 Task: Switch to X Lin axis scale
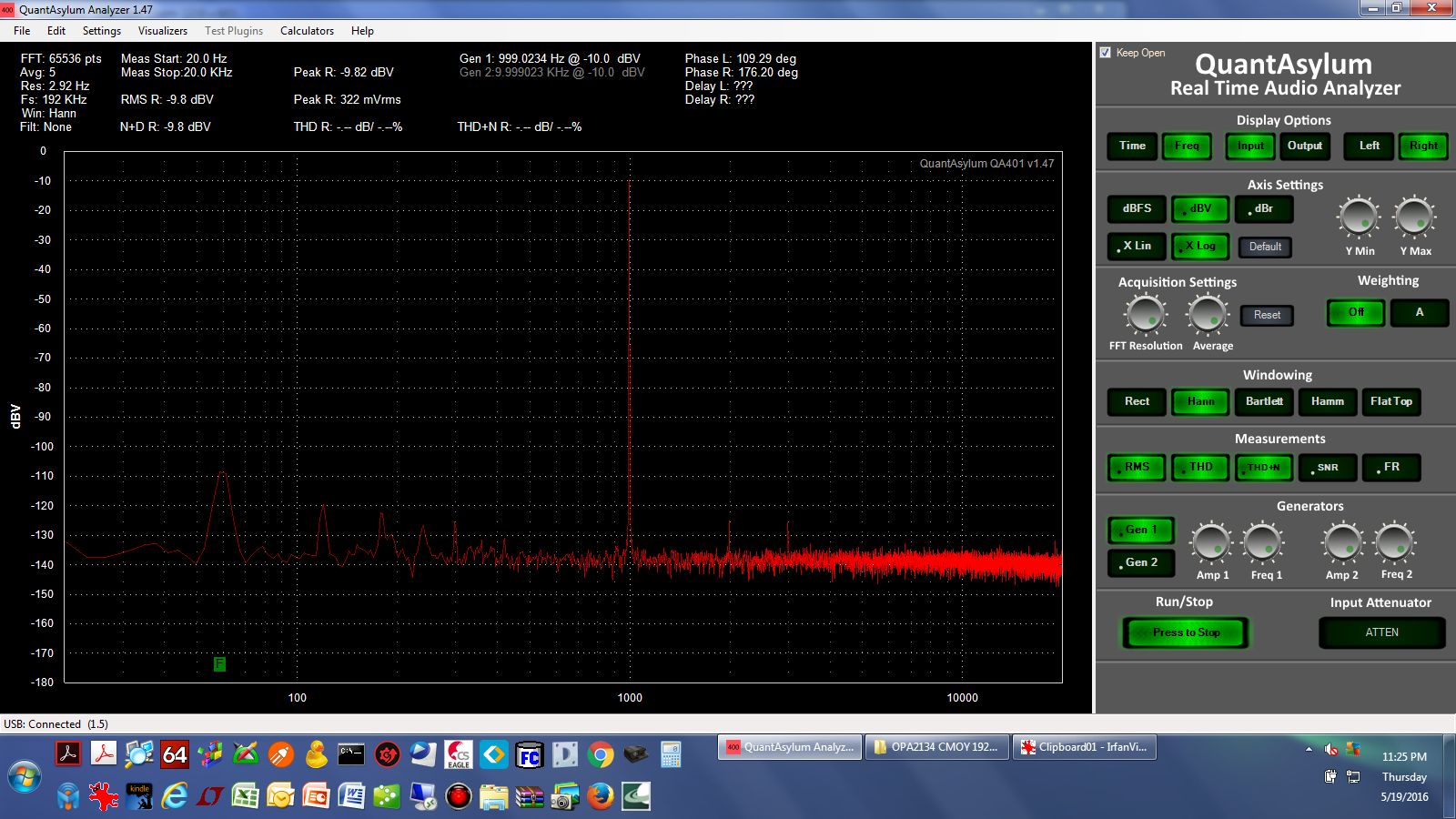pos(1137,246)
